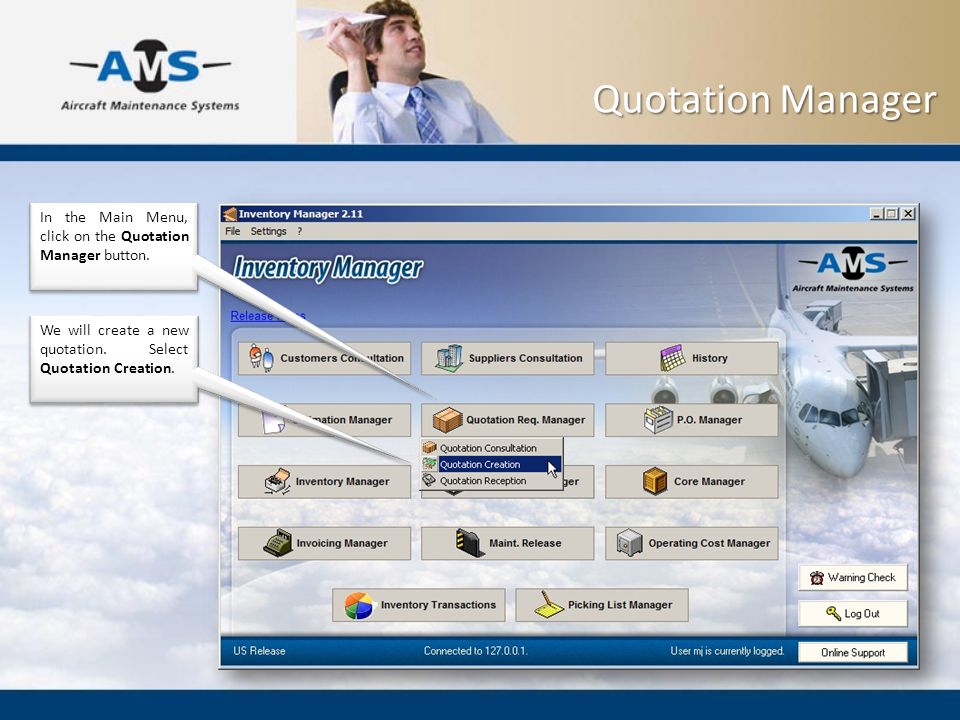This screenshot has width=960, height=720.
Task: Click the Maint. Release icon
Action: pyautogui.click(x=470, y=543)
